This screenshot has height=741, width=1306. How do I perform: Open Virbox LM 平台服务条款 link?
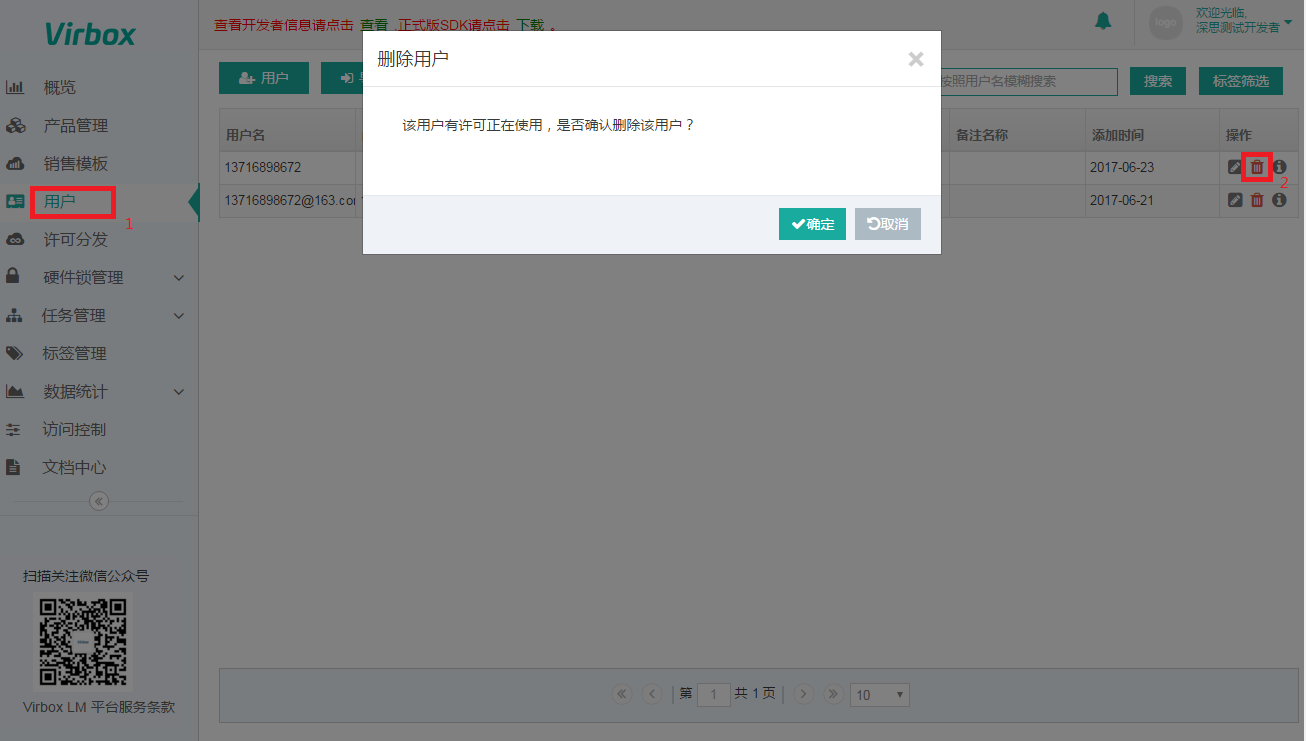(x=99, y=707)
